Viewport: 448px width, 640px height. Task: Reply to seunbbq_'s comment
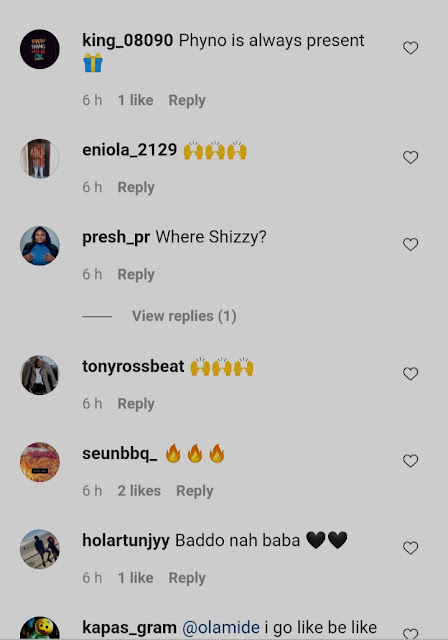pos(195,491)
